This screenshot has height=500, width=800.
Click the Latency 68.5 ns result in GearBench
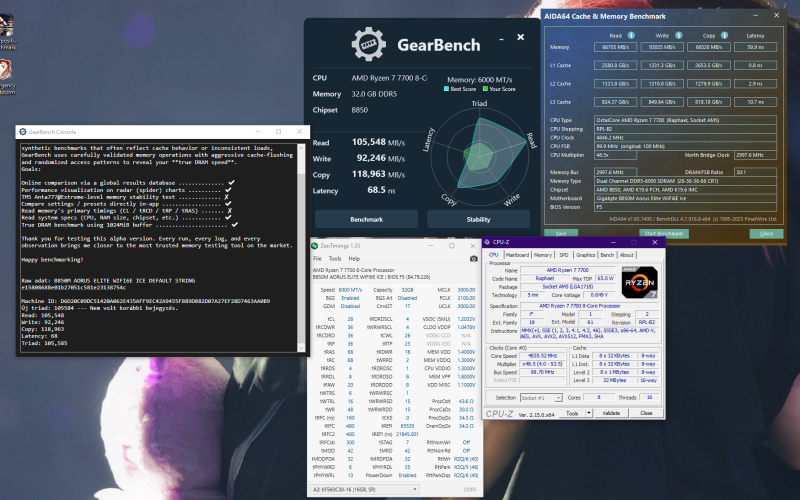pyautogui.click(x=381, y=190)
